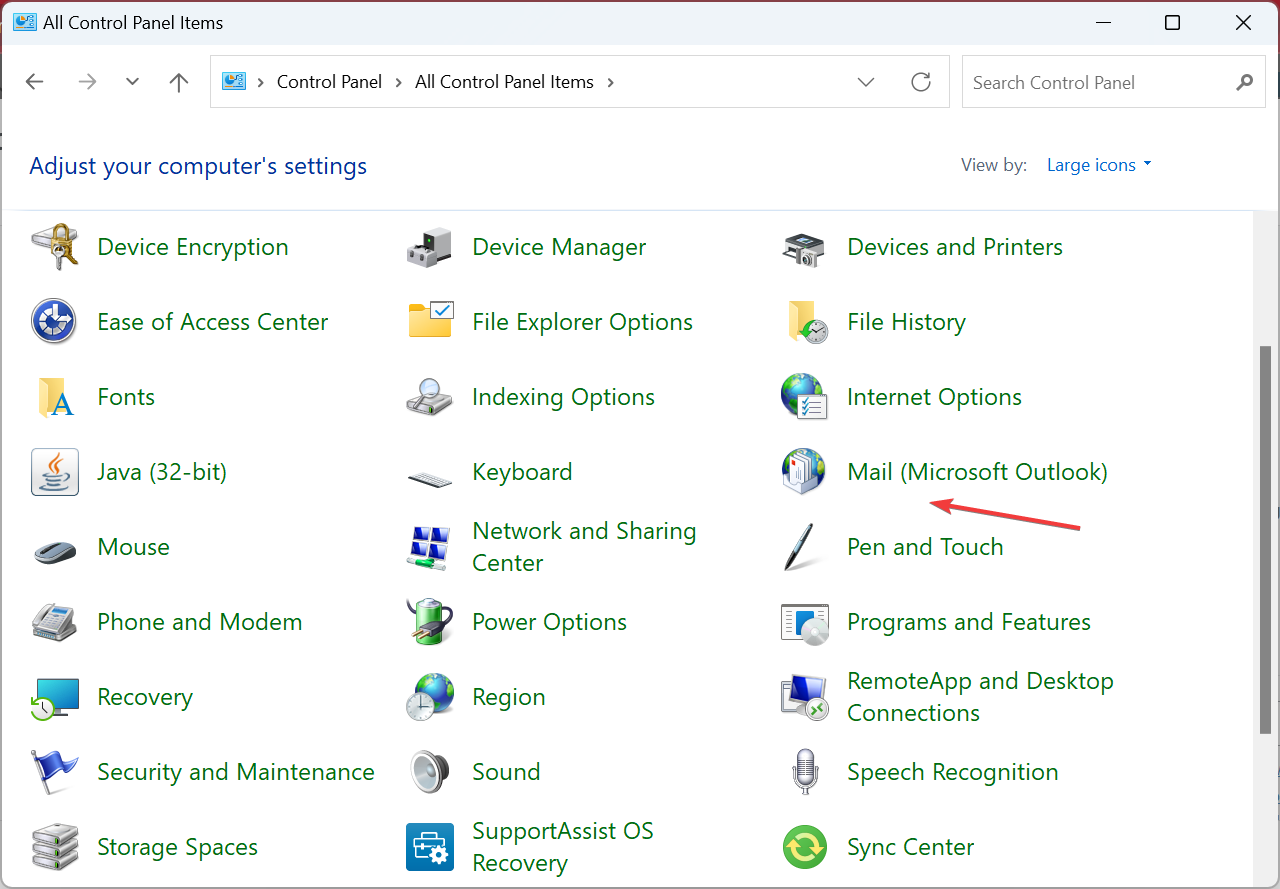
Task: Open the Network and Sharing Center link
Action: 584,547
